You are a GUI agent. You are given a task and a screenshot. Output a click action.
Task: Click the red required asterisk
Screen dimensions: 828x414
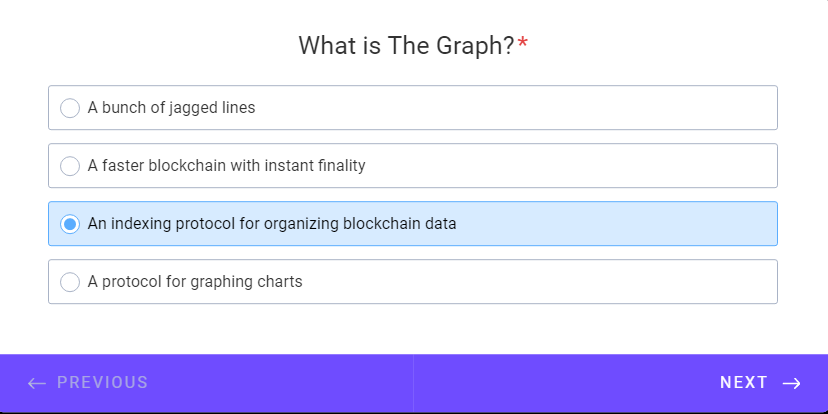[x=522, y=43]
